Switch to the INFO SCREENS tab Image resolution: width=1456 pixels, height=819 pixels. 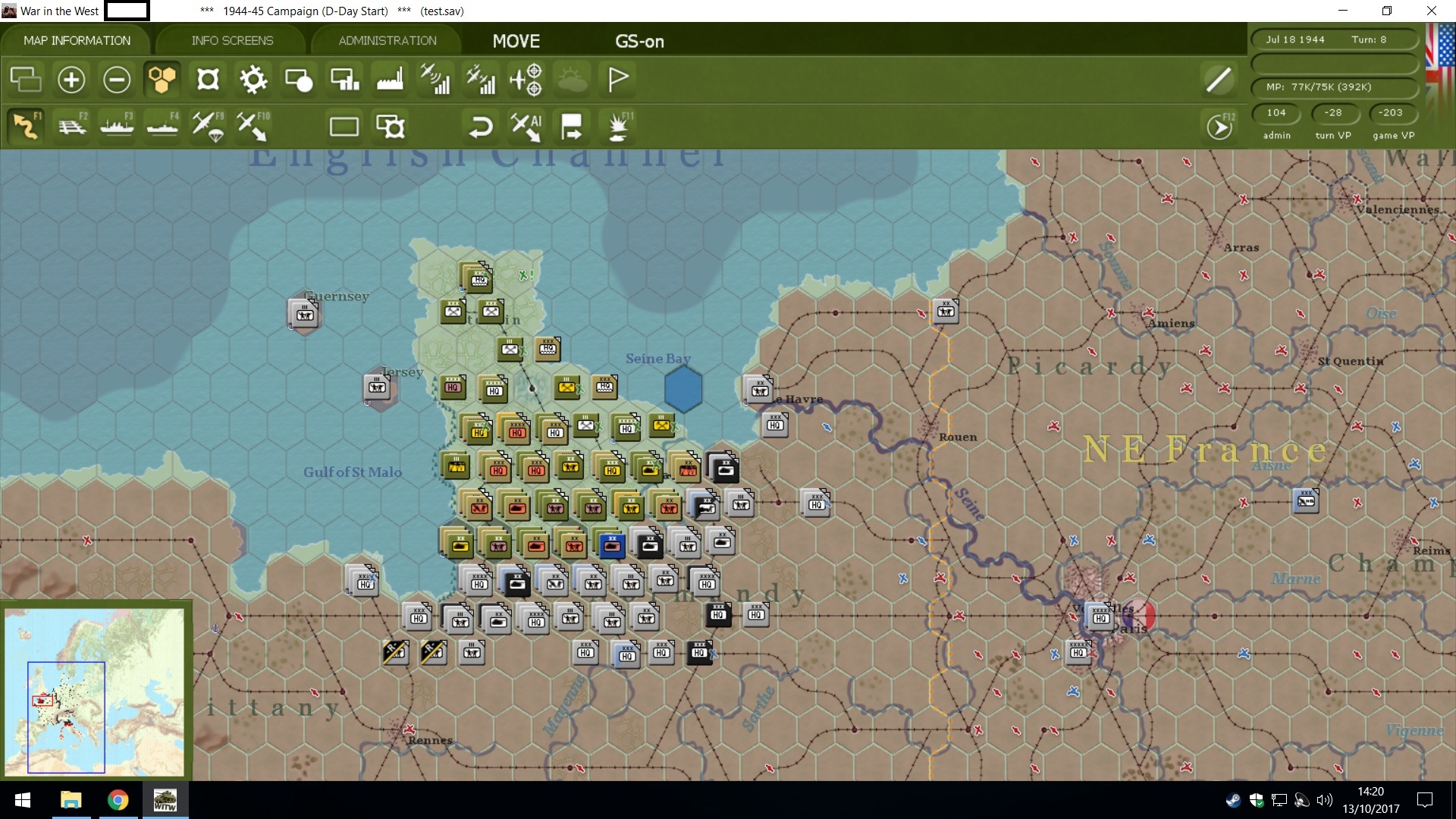tap(232, 41)
